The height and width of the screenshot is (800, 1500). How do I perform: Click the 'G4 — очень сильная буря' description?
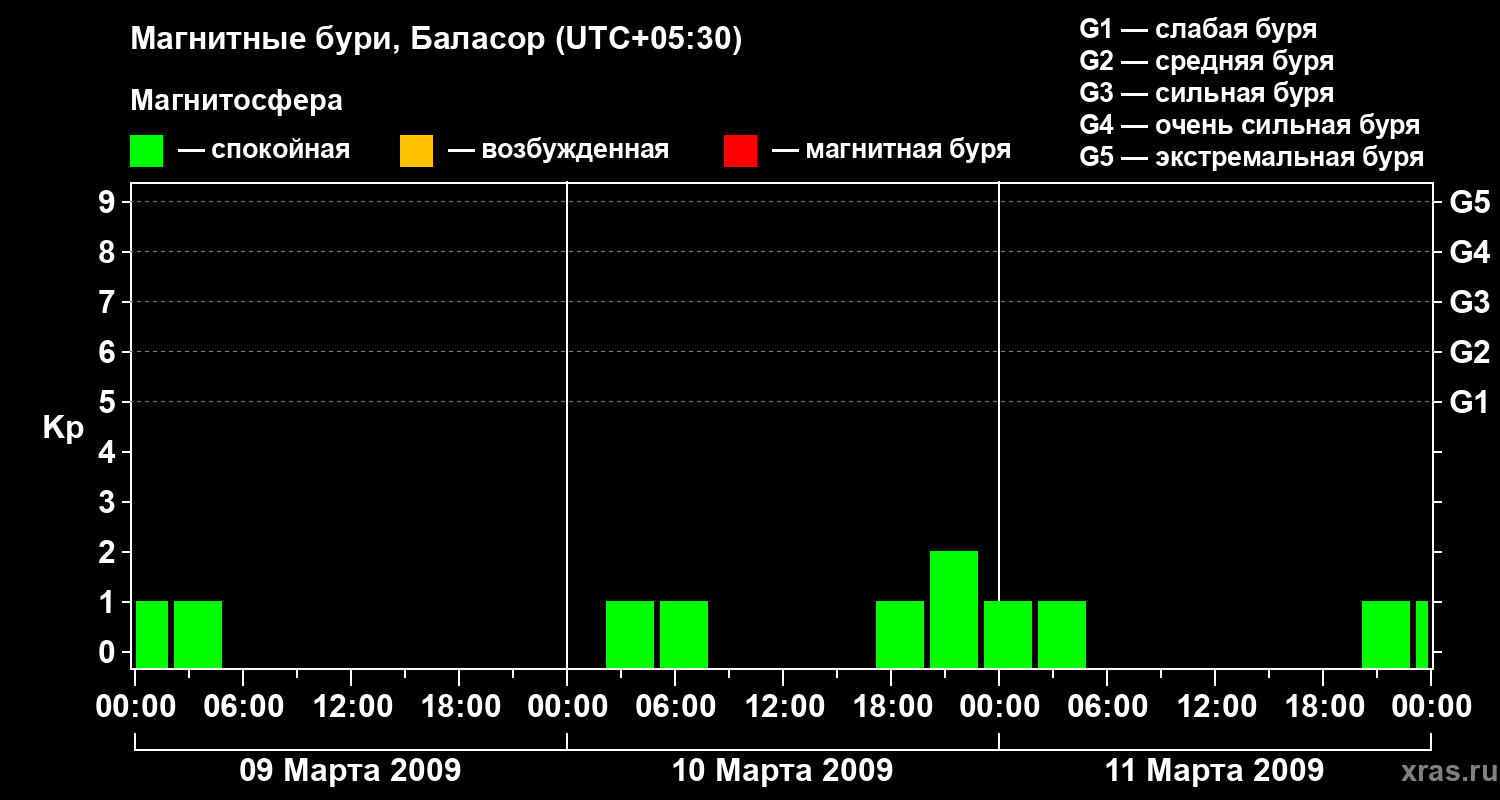(1250, 125)
